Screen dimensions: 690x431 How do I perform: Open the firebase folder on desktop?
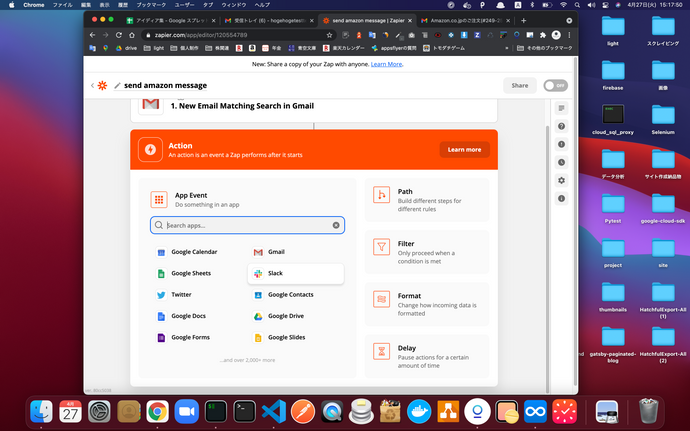[x=613, y=75]
